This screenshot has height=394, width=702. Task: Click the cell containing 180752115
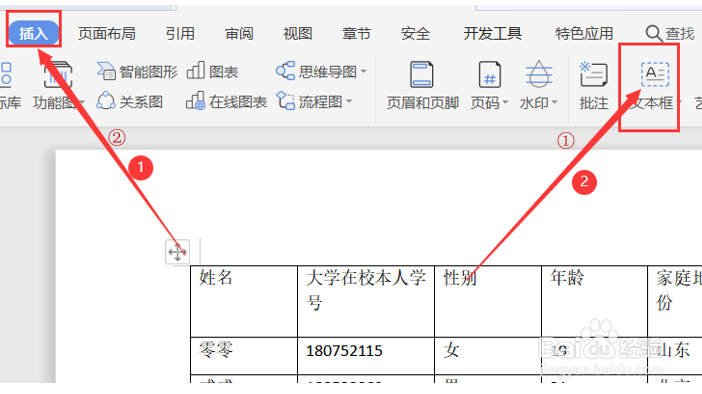[x=366, y=356]
